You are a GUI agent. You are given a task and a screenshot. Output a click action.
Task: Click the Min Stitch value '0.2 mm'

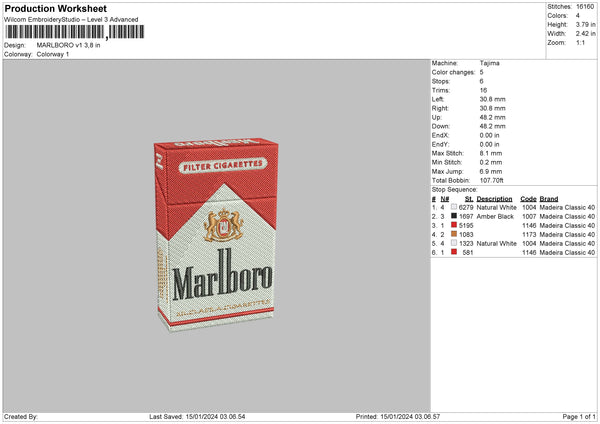(491, 162)
